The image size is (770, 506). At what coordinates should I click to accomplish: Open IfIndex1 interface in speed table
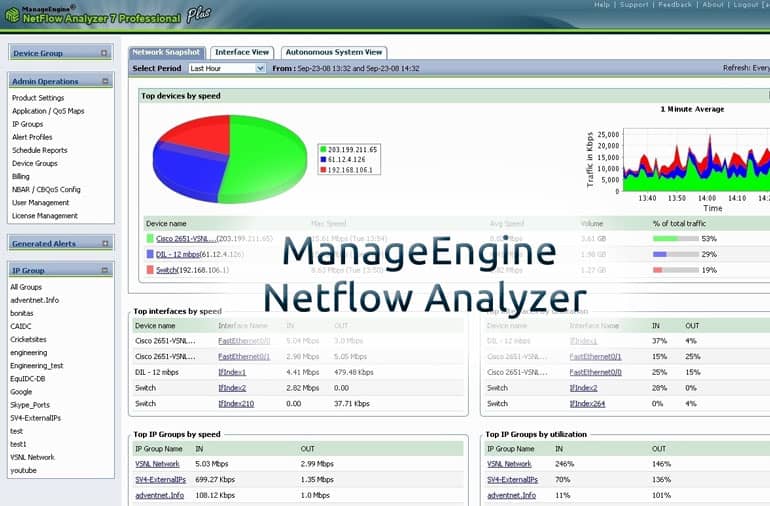[x=232, y=372]
